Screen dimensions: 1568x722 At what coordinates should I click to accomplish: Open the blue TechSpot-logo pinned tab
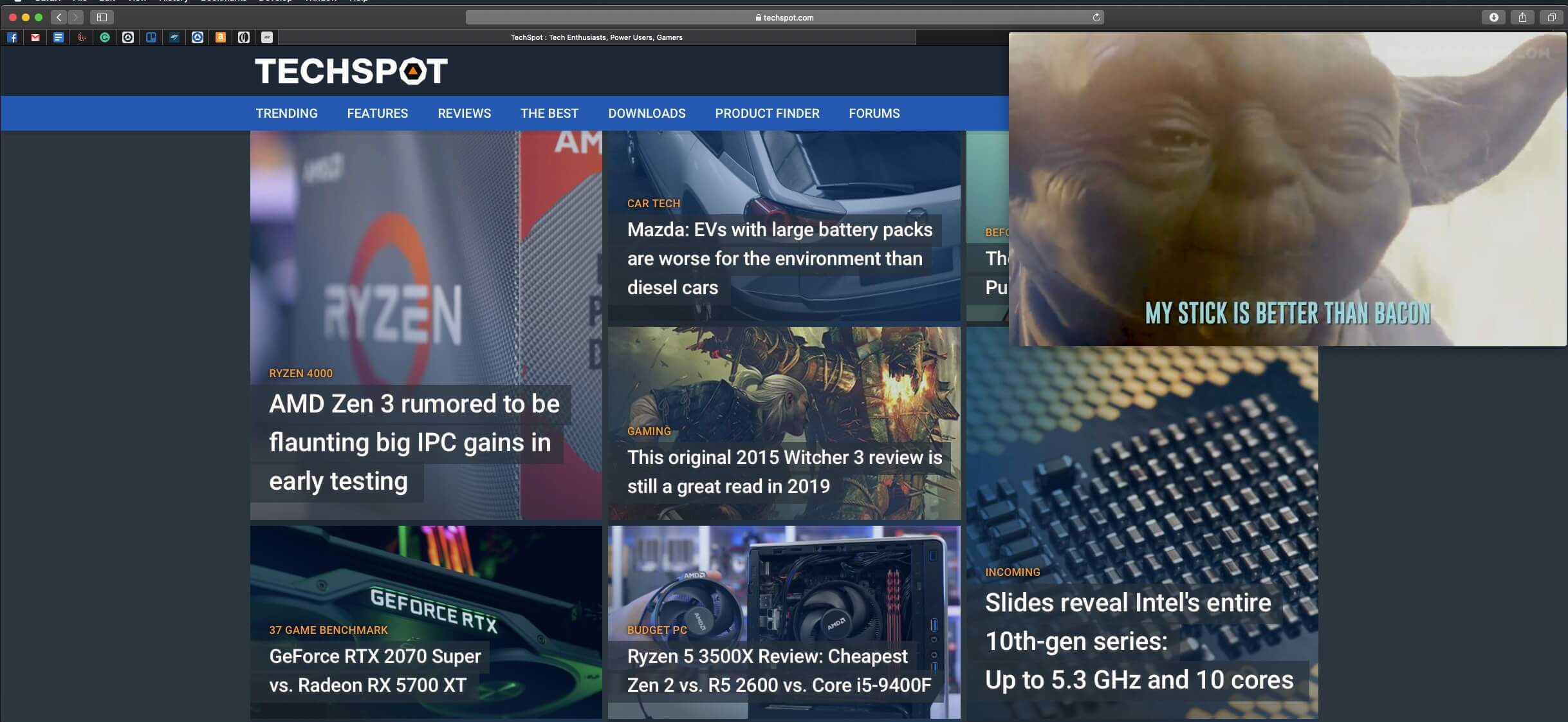pos(198,37)
